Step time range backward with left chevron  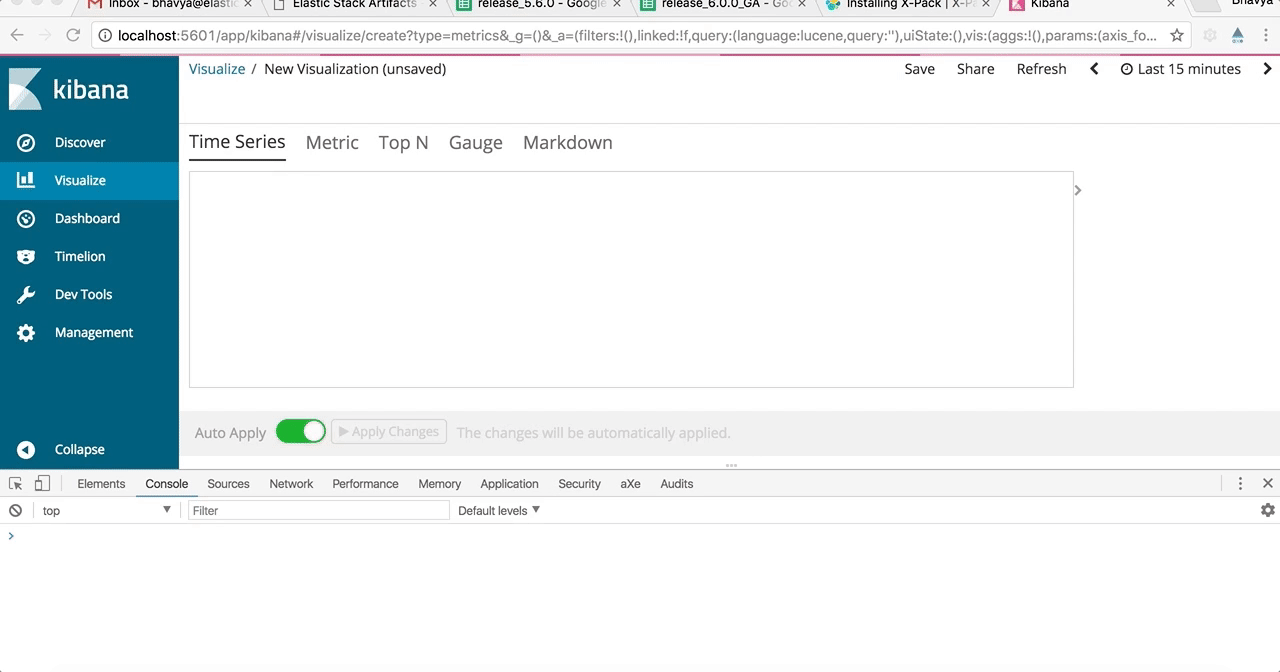click(1094, 69)
